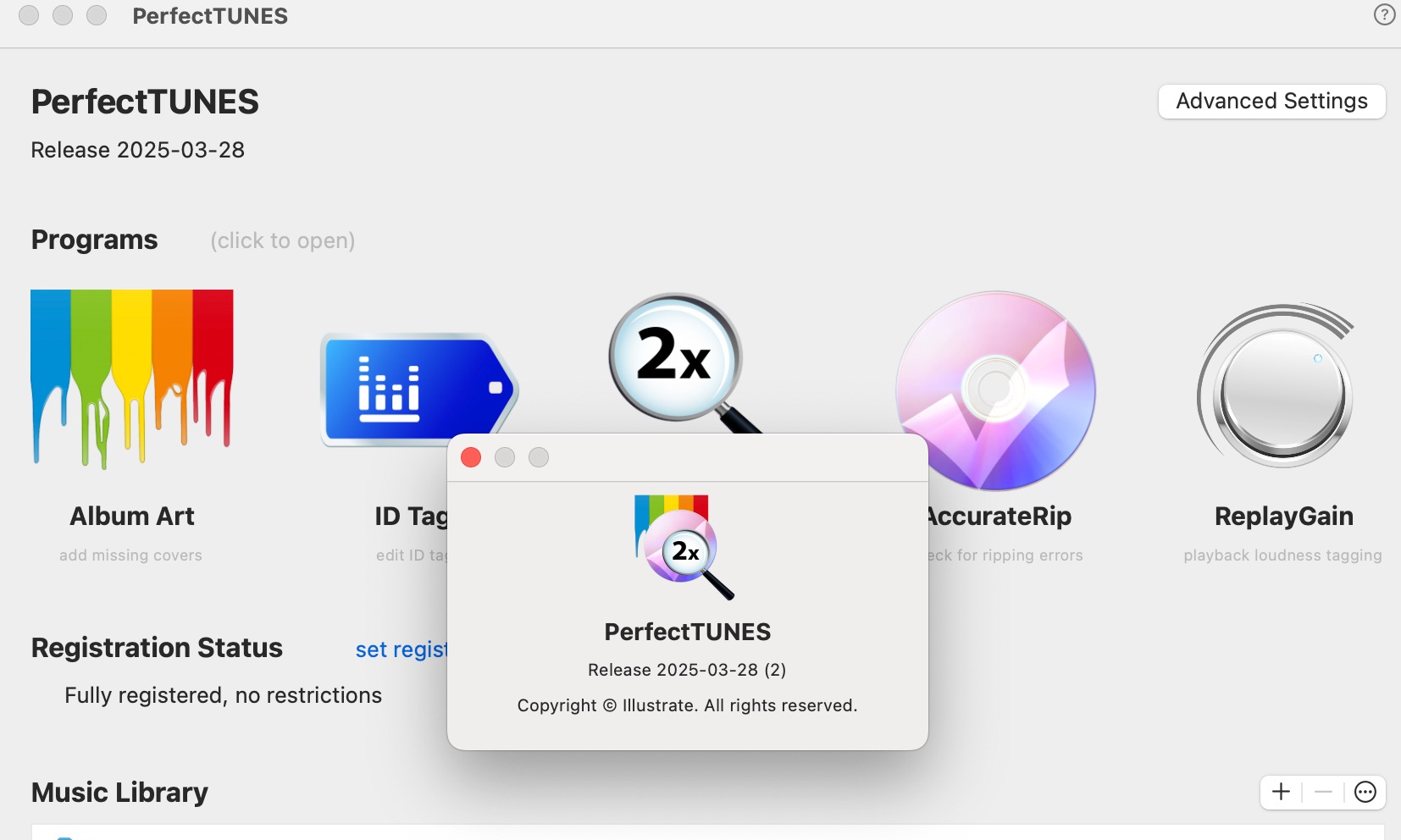This screenshot has width=1401, height=840.
Task: Open the 2x magnifier De-Dup icon
Action: click(684, 363)
